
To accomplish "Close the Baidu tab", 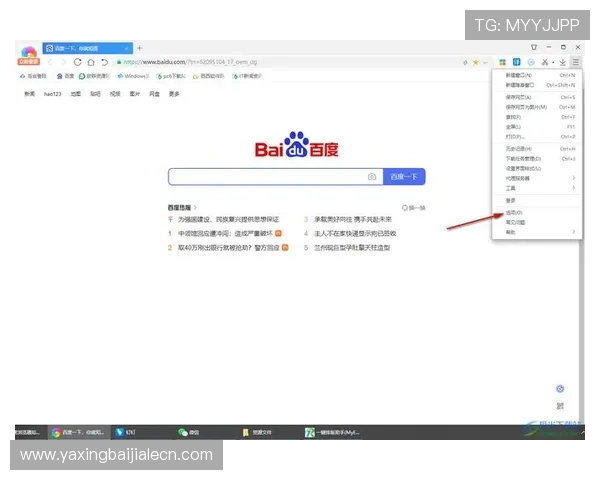I will (x=126, y=48).
